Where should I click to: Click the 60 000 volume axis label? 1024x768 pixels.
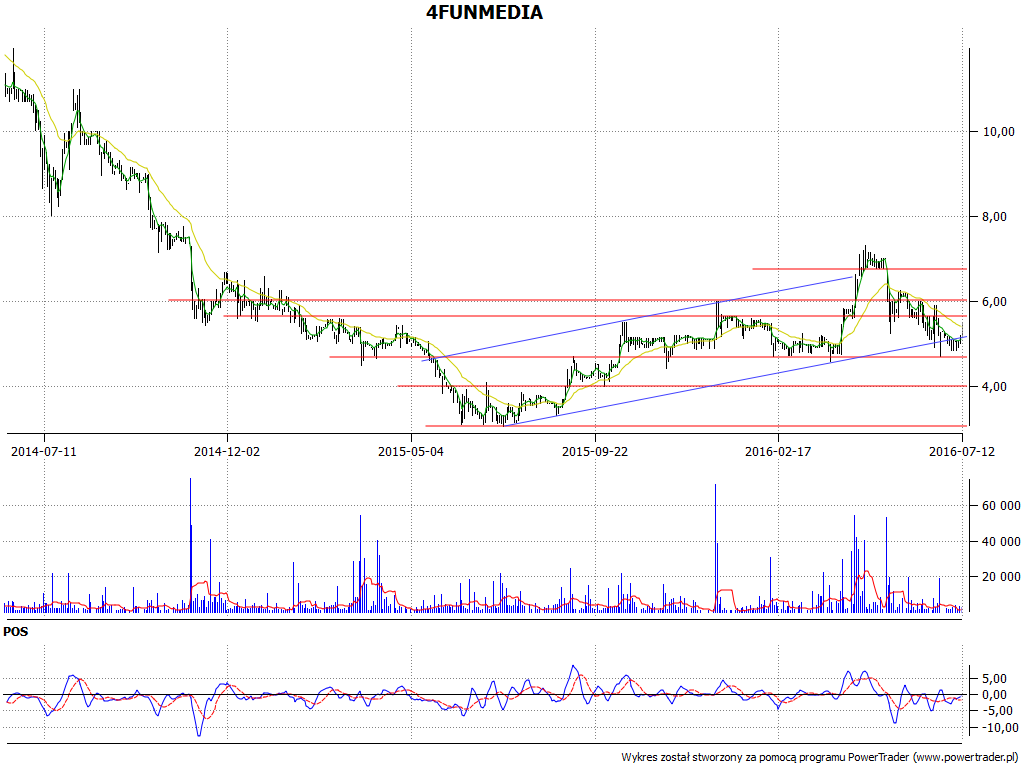click(x=1000, y=506)
